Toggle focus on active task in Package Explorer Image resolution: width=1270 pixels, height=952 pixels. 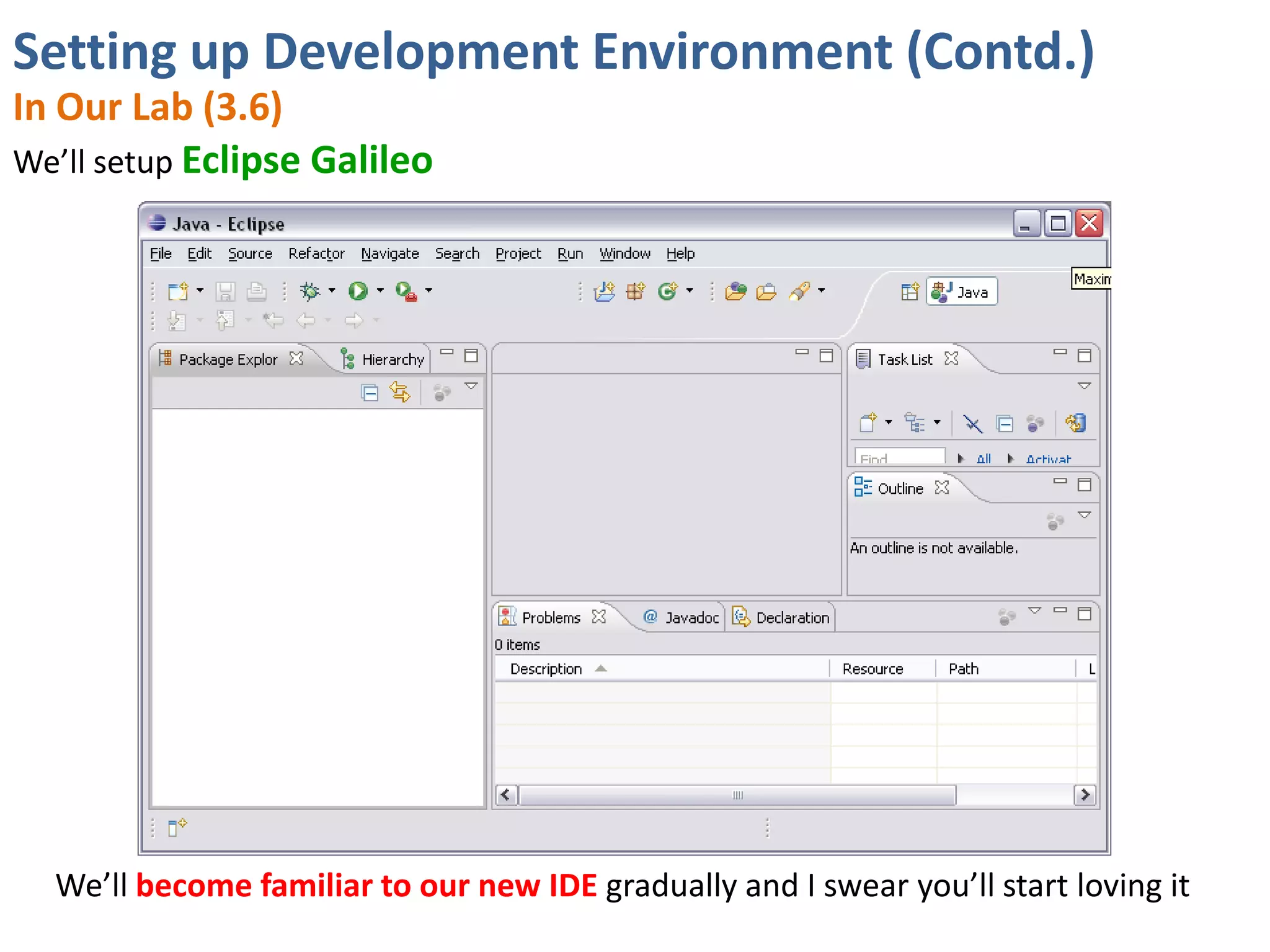click(x=442, y=393)
